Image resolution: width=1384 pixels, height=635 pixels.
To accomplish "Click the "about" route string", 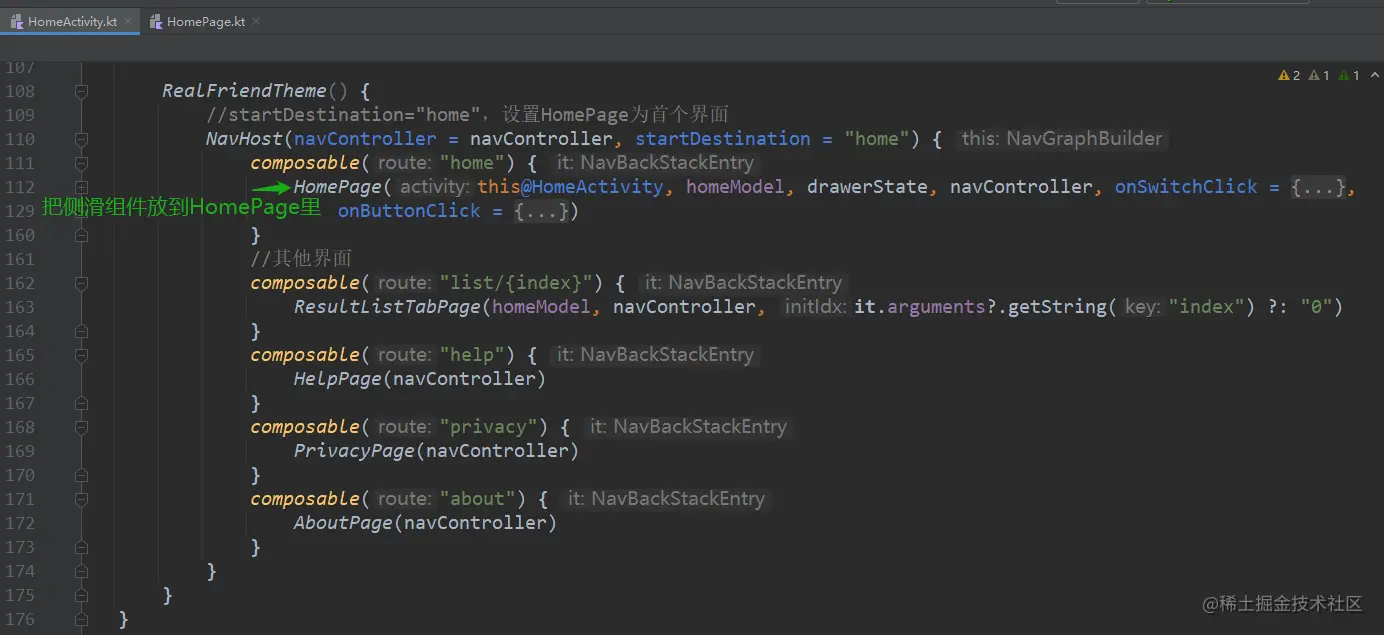I will pyautogui.click(x=480, y=499).
